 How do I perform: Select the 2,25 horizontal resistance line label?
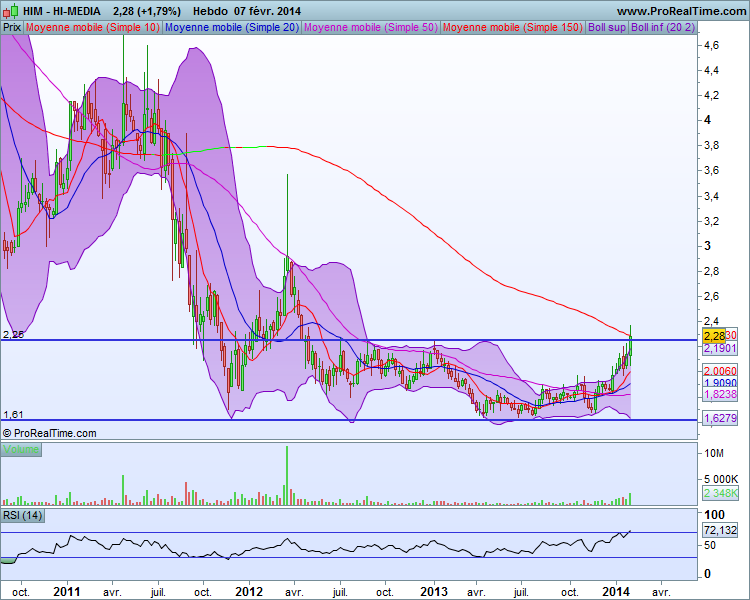point(13,334)
